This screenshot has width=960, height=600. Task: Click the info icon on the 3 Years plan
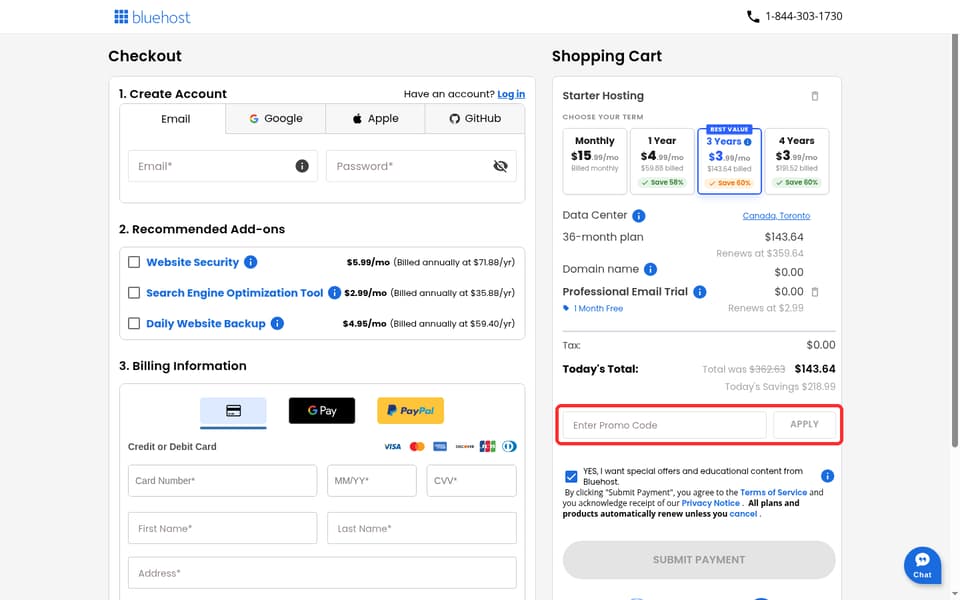[x=748, y=142]
